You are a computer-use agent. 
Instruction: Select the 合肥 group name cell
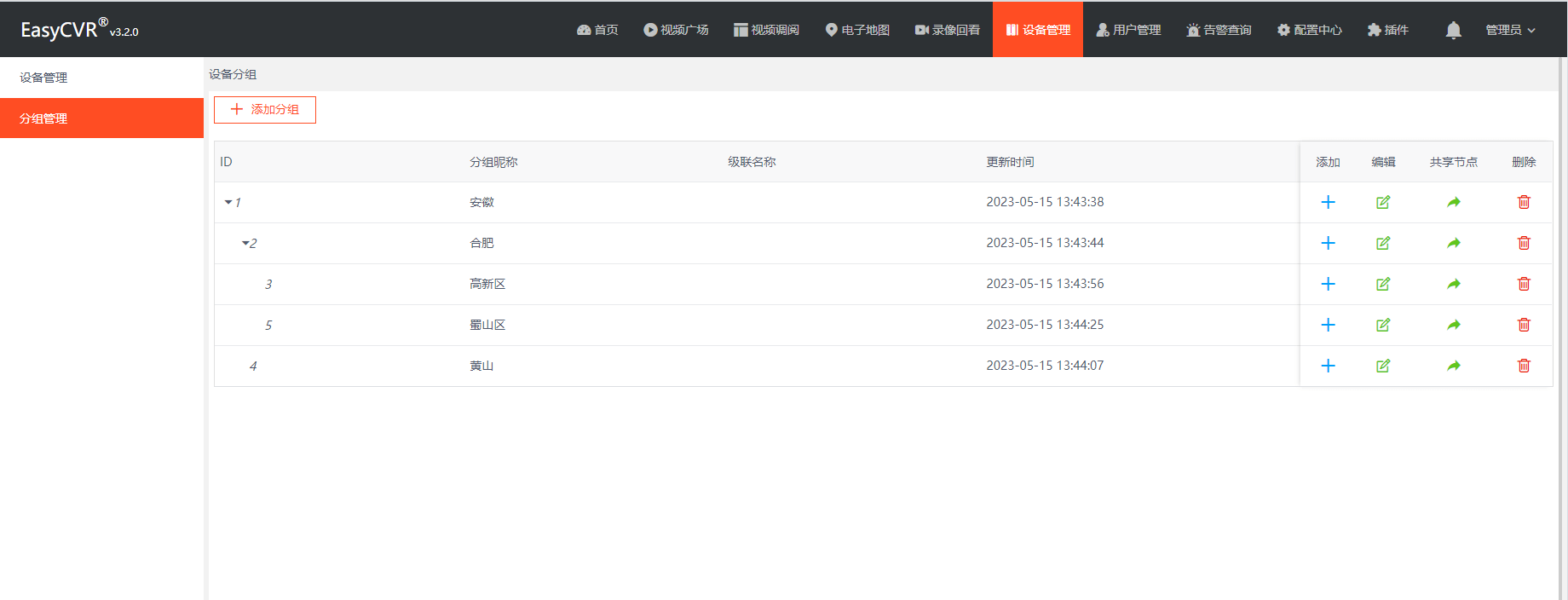point(481,243)
